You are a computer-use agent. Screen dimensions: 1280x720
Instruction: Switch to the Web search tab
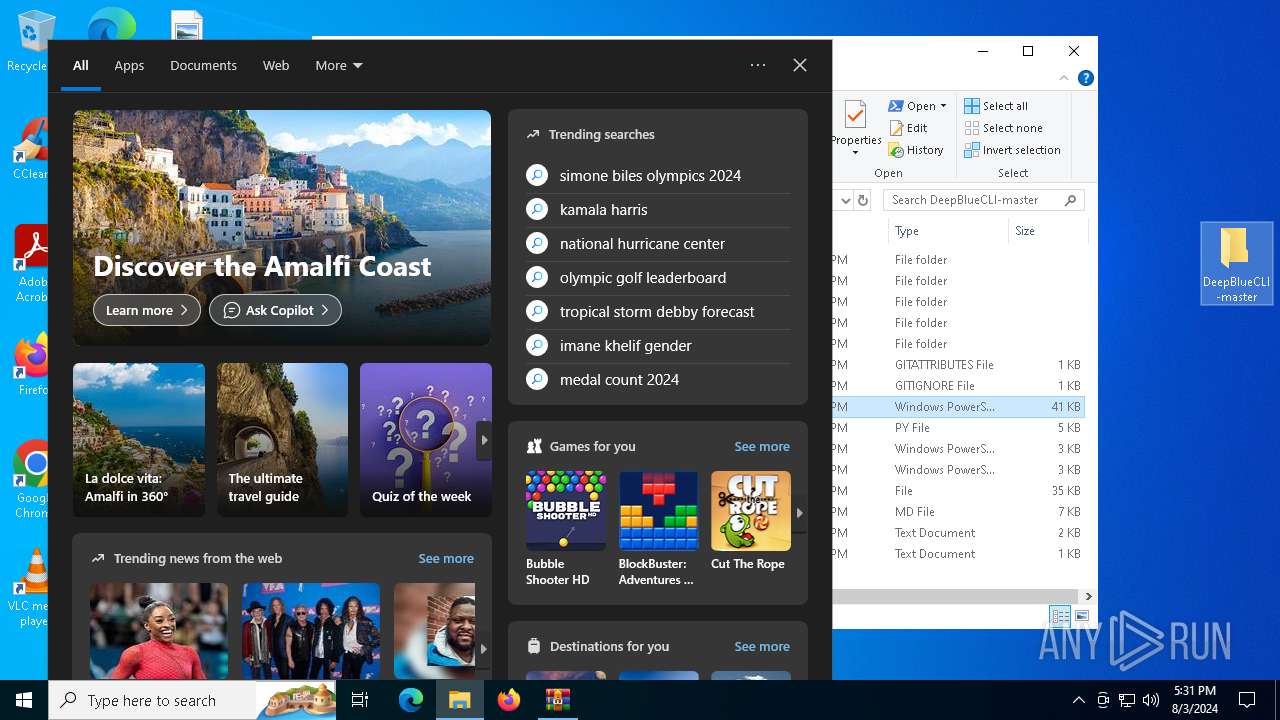click(x=276, y=65)
